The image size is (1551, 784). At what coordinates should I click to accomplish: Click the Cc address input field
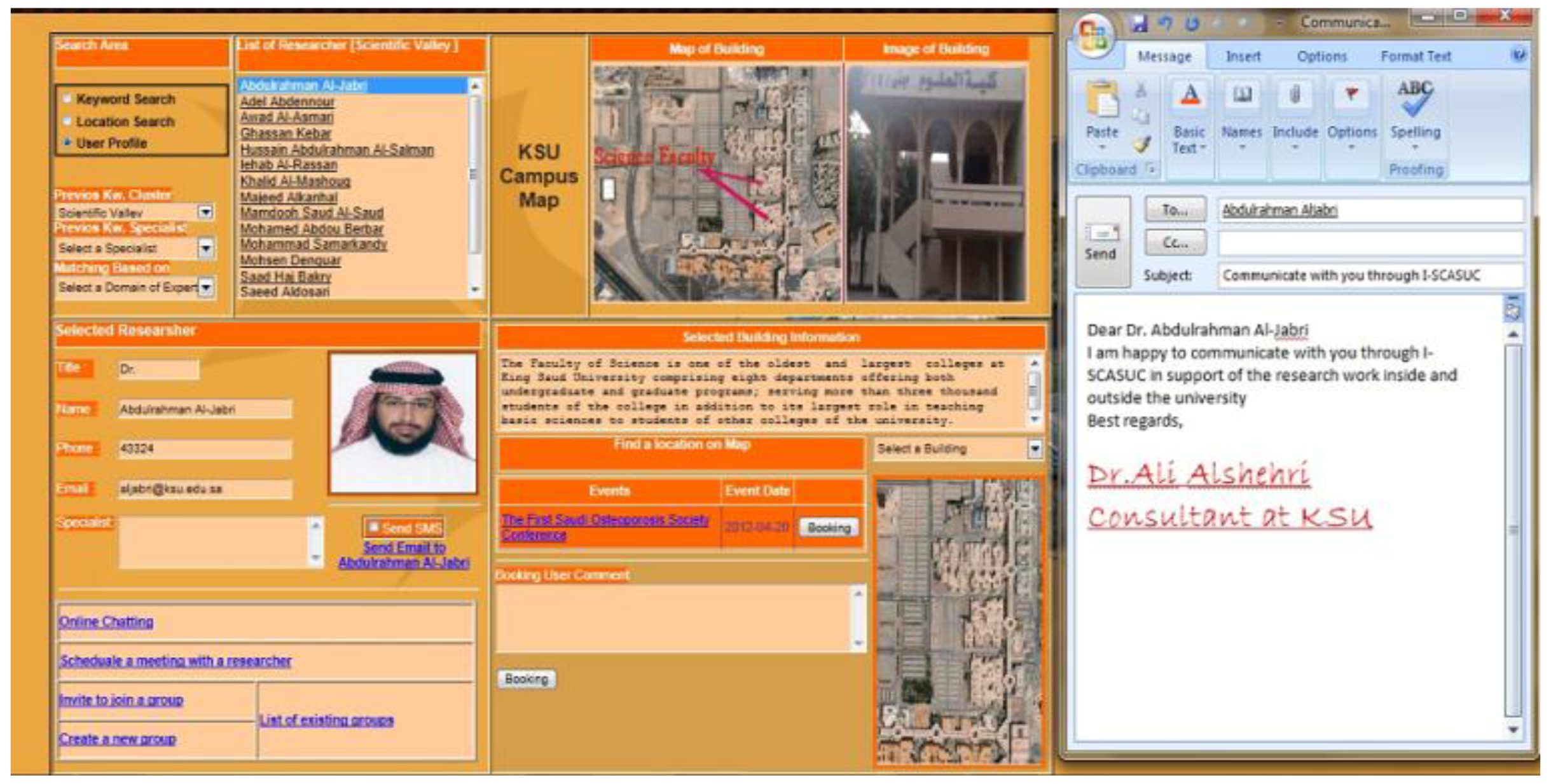(x=1370, y=243)
